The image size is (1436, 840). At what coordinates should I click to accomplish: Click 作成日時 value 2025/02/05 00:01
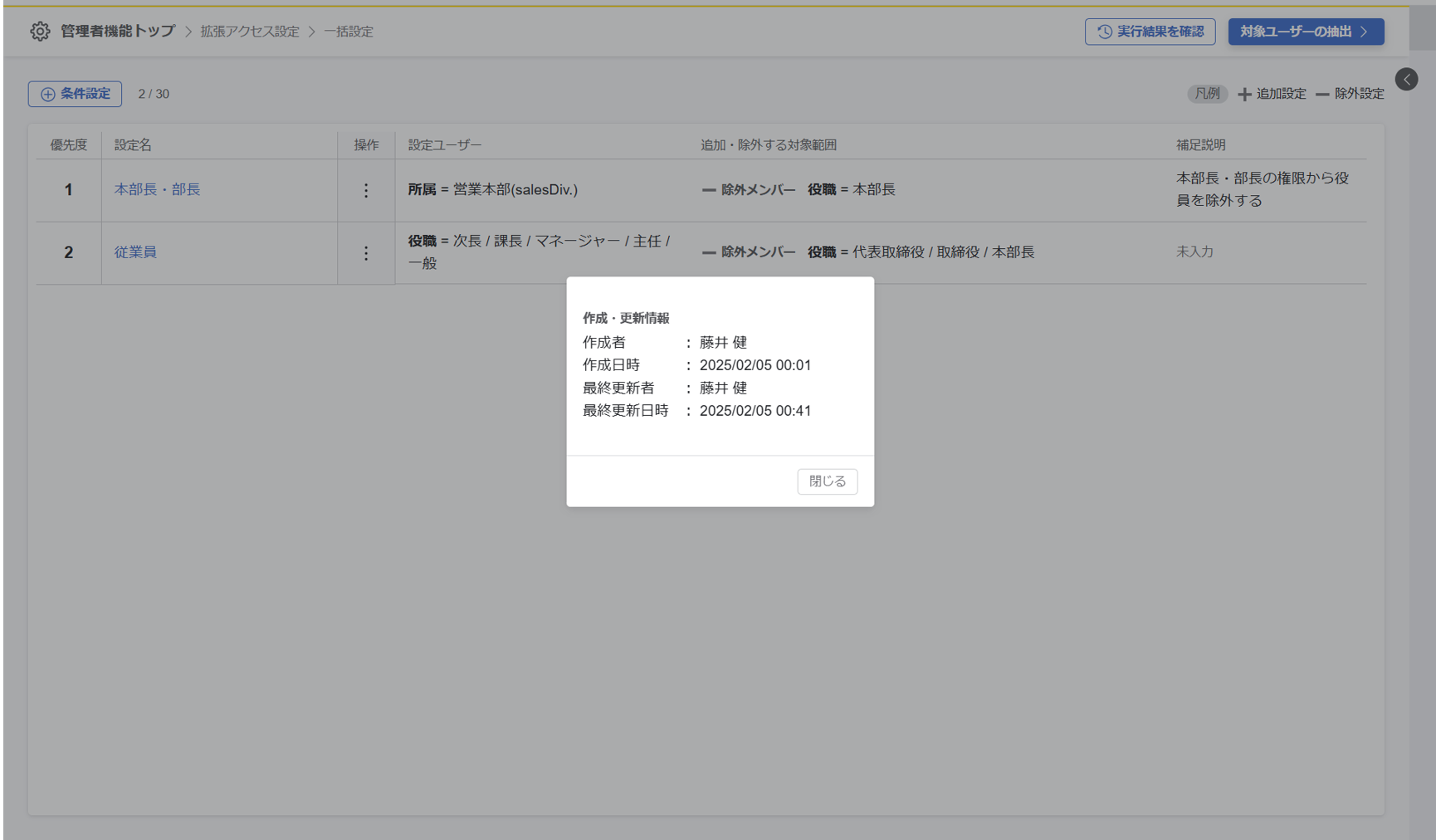coord(755,365)
